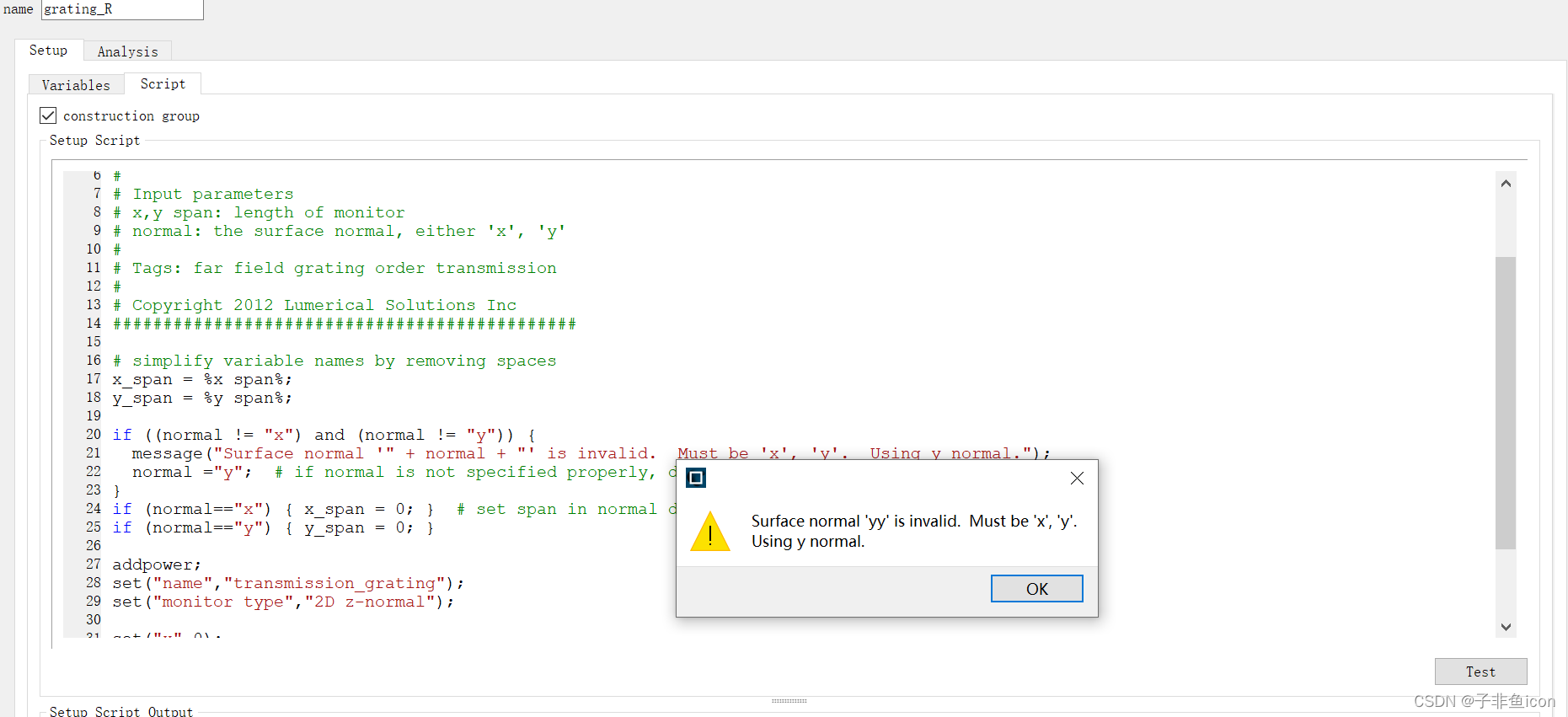
Task: Click the script scrollbar down arrow
Action: [1506, 627]
